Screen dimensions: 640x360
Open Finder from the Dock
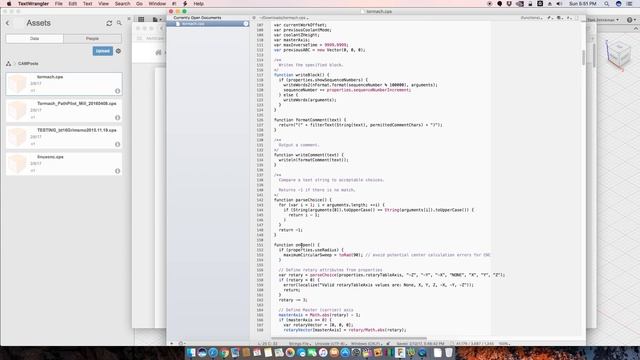coord(191,353)
